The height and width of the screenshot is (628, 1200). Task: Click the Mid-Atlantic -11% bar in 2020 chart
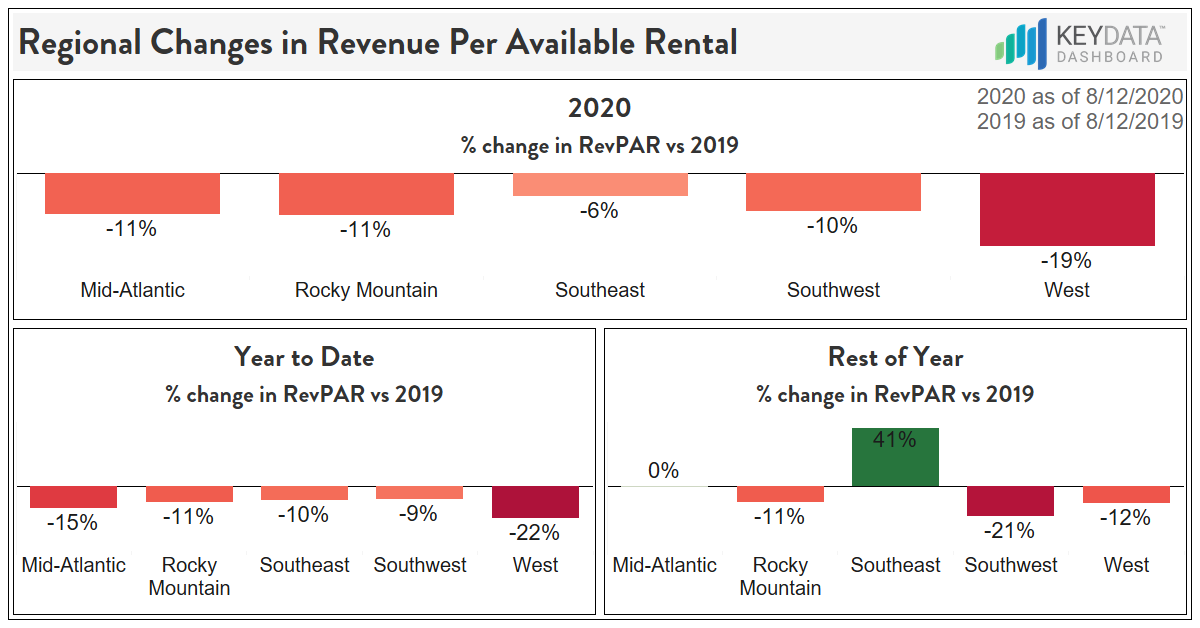tap(132, 193)
